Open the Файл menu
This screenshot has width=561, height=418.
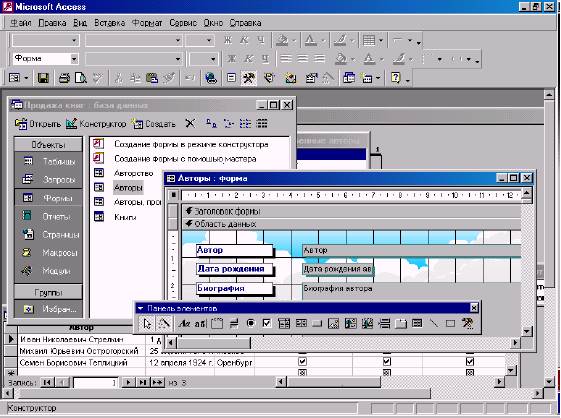[20, 23]
